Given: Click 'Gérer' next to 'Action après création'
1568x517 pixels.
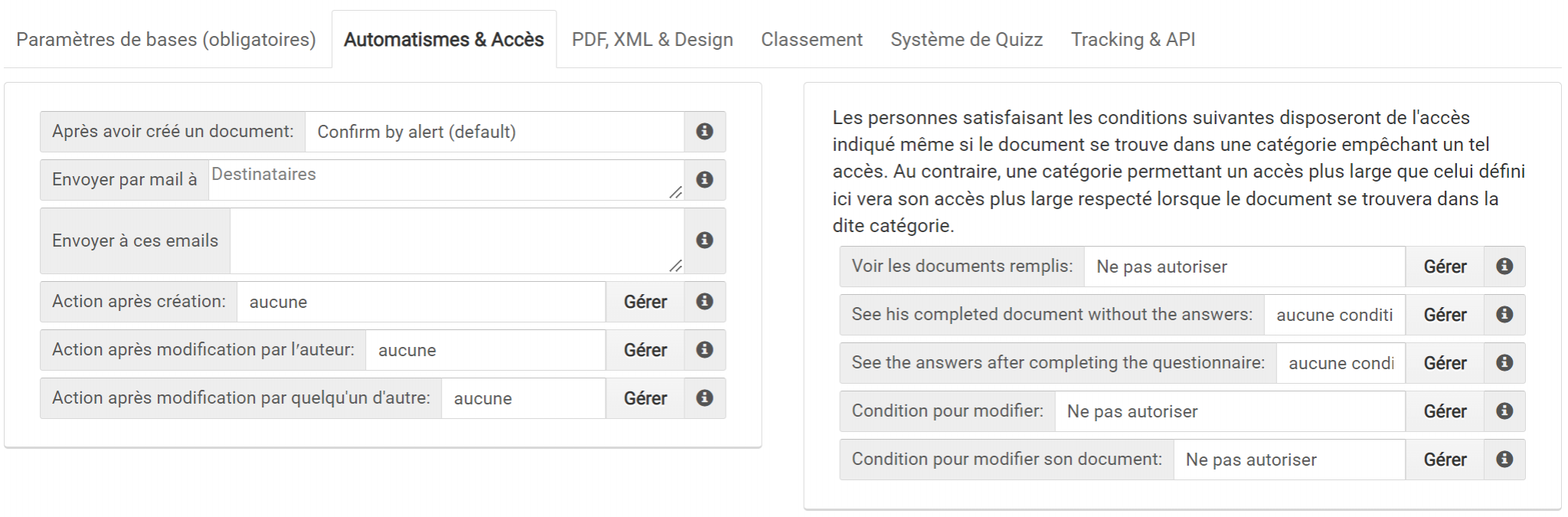Looking at the screenshot, I should click(645, 302).
